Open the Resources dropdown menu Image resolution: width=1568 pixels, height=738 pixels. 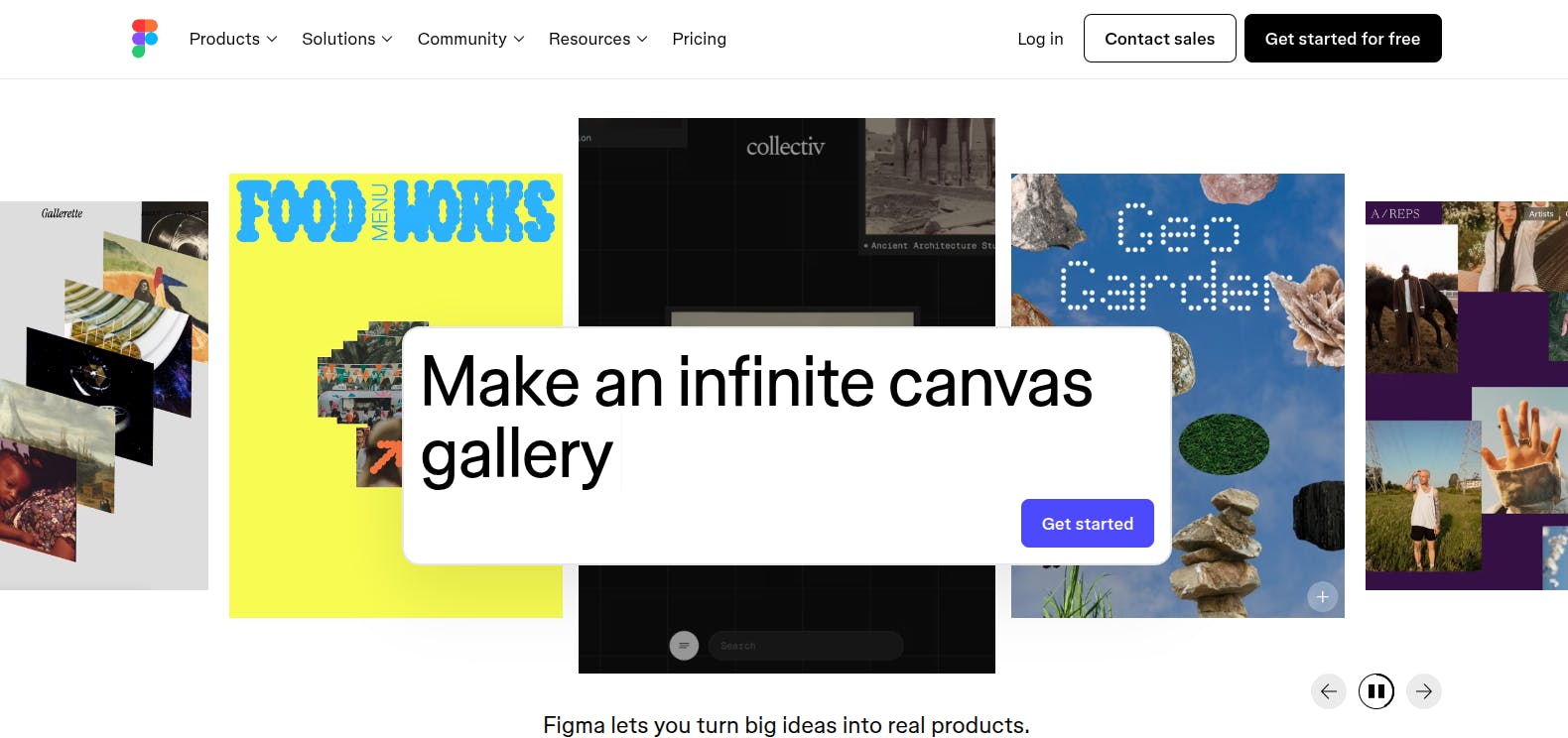(x=598, y=39)
